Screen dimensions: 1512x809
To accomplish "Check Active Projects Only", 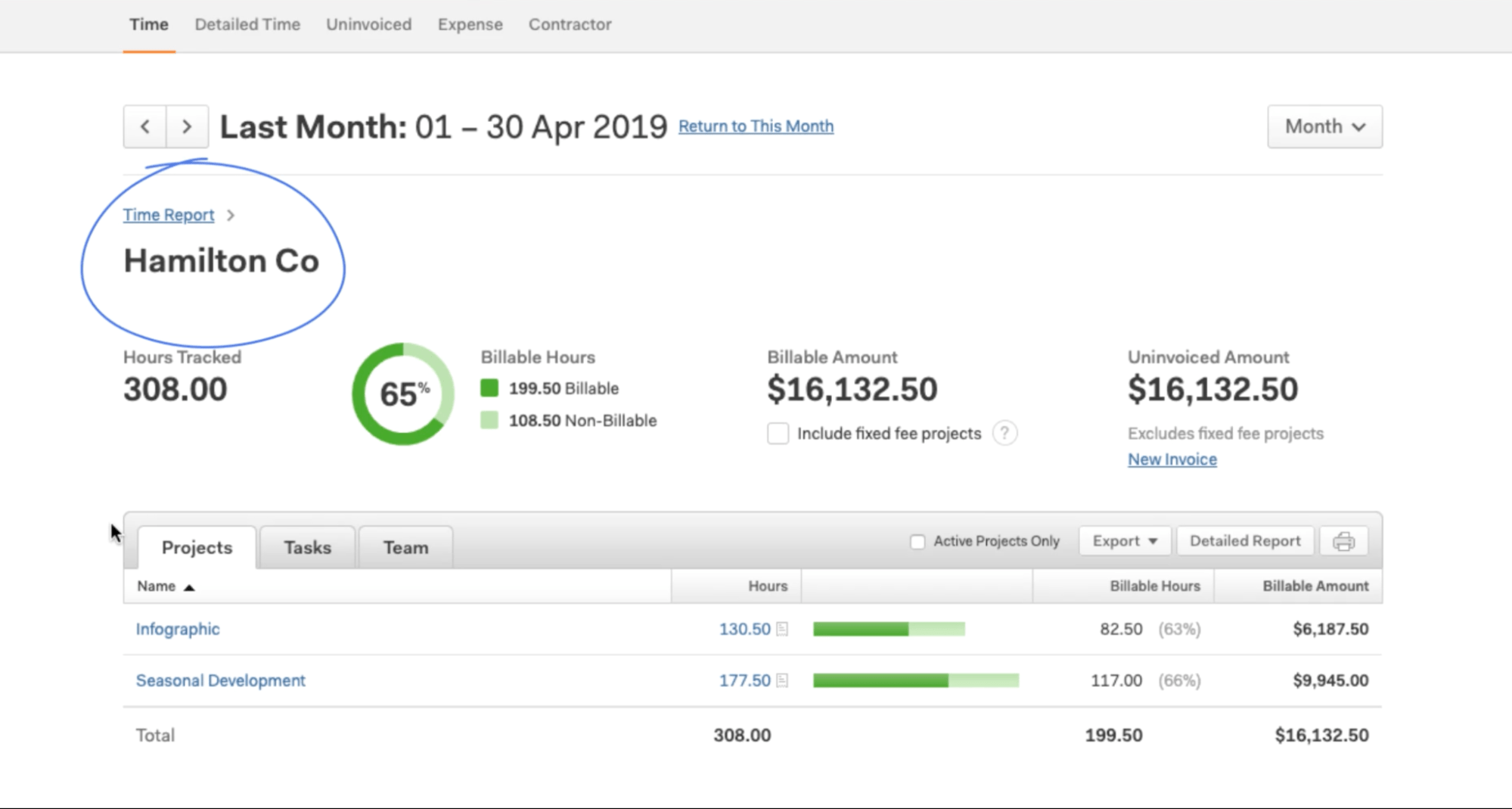I will tap(917, 542).
